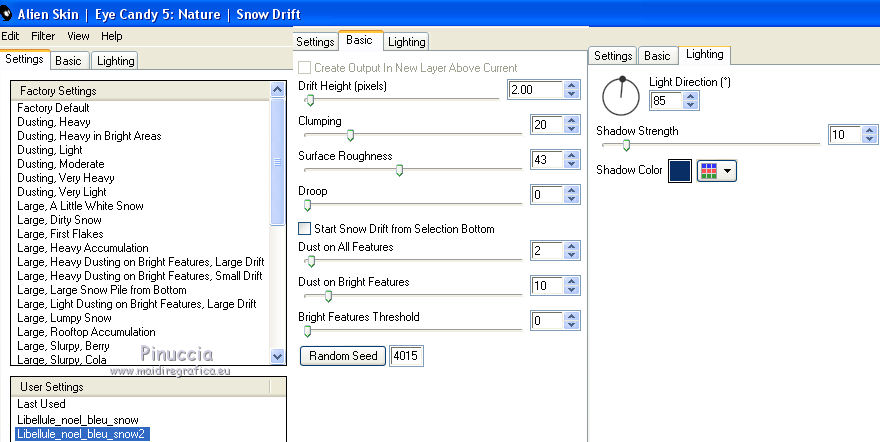Screen dimensions: 880x442
Task: Decrease Dust on Bright Features value
Action: point(571,289)
